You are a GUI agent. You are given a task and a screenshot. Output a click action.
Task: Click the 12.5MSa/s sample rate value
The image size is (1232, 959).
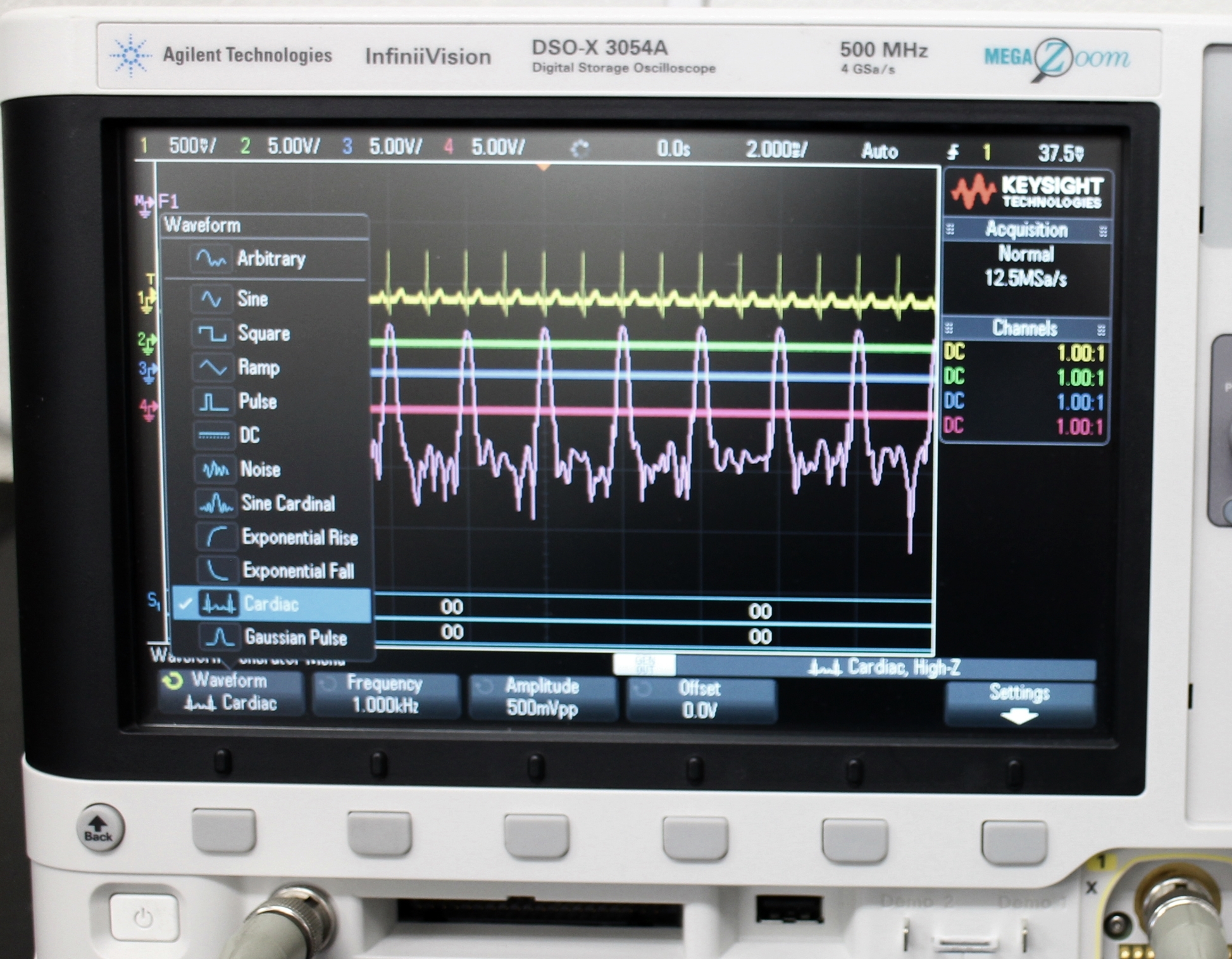pyautogui.click(x=1025, y=279)
